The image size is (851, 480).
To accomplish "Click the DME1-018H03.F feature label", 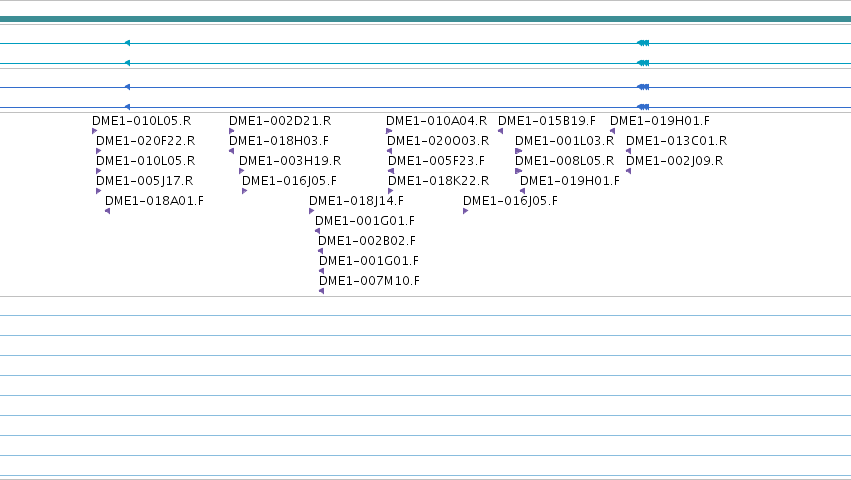I will coord(279,141).
